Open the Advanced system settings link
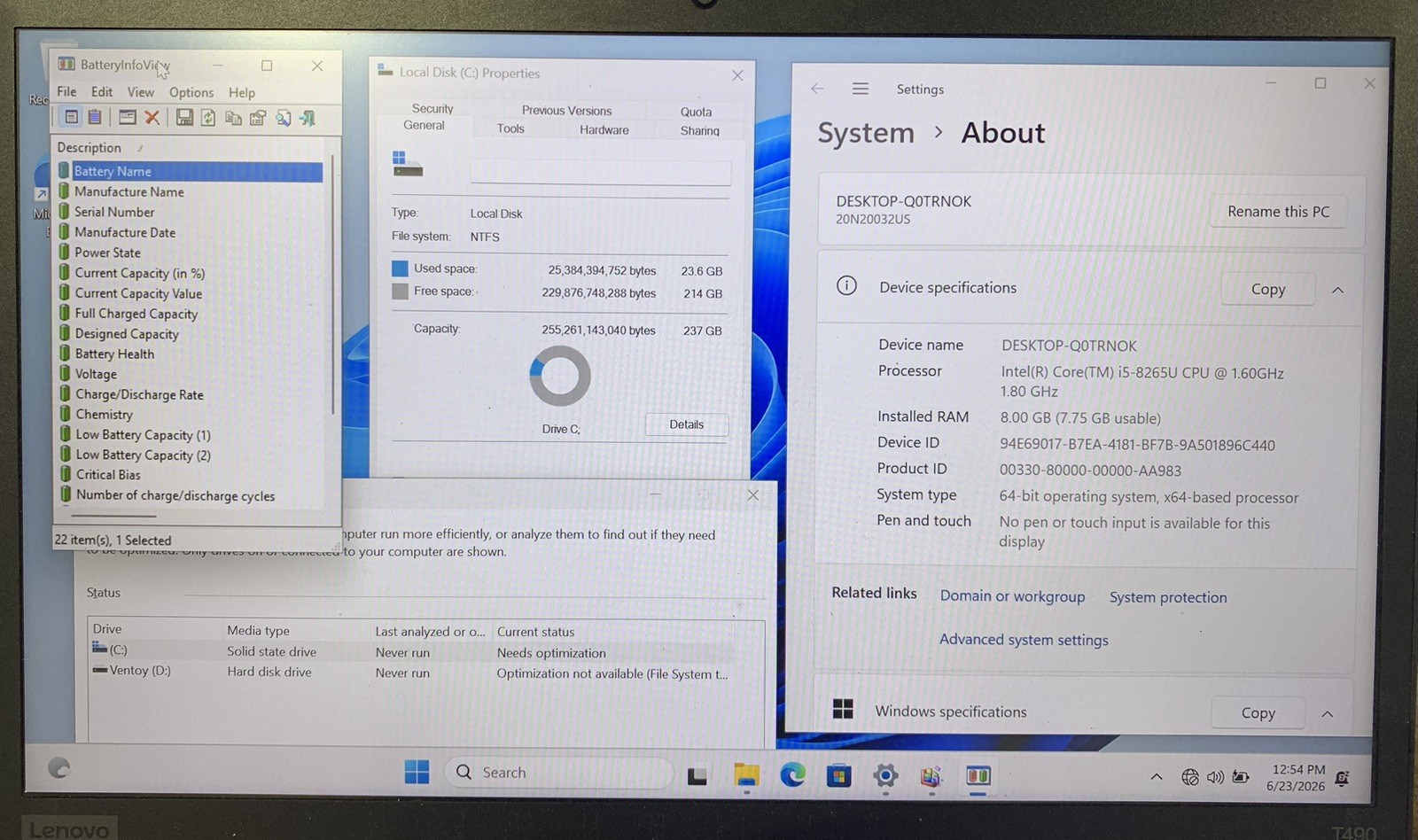1418x840 pixels. pos(1024,640)
